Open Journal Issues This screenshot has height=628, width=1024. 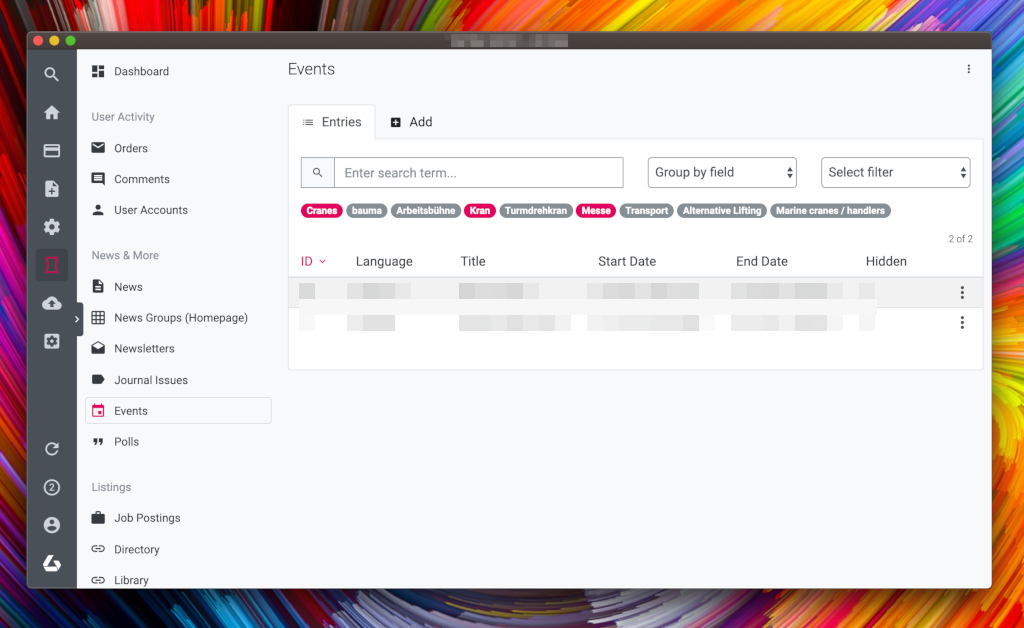151,380
